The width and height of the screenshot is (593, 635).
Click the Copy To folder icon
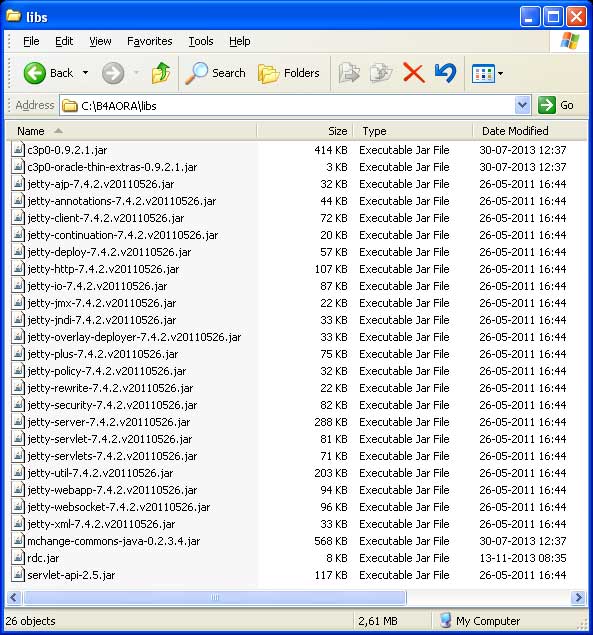pyautogui.click(x=381, y=73)
